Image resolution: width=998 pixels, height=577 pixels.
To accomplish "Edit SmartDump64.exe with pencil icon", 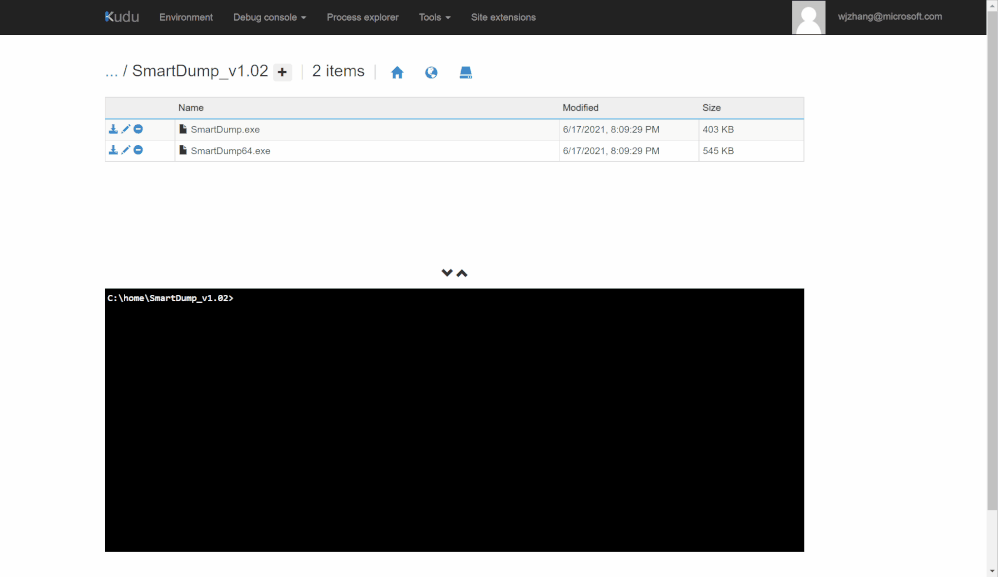I will 125,150.
